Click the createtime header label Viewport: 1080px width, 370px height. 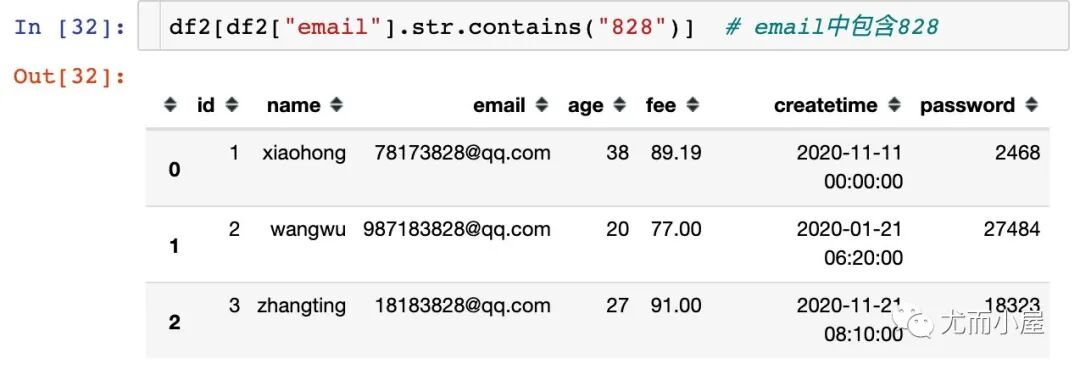(x=826, y=105)
